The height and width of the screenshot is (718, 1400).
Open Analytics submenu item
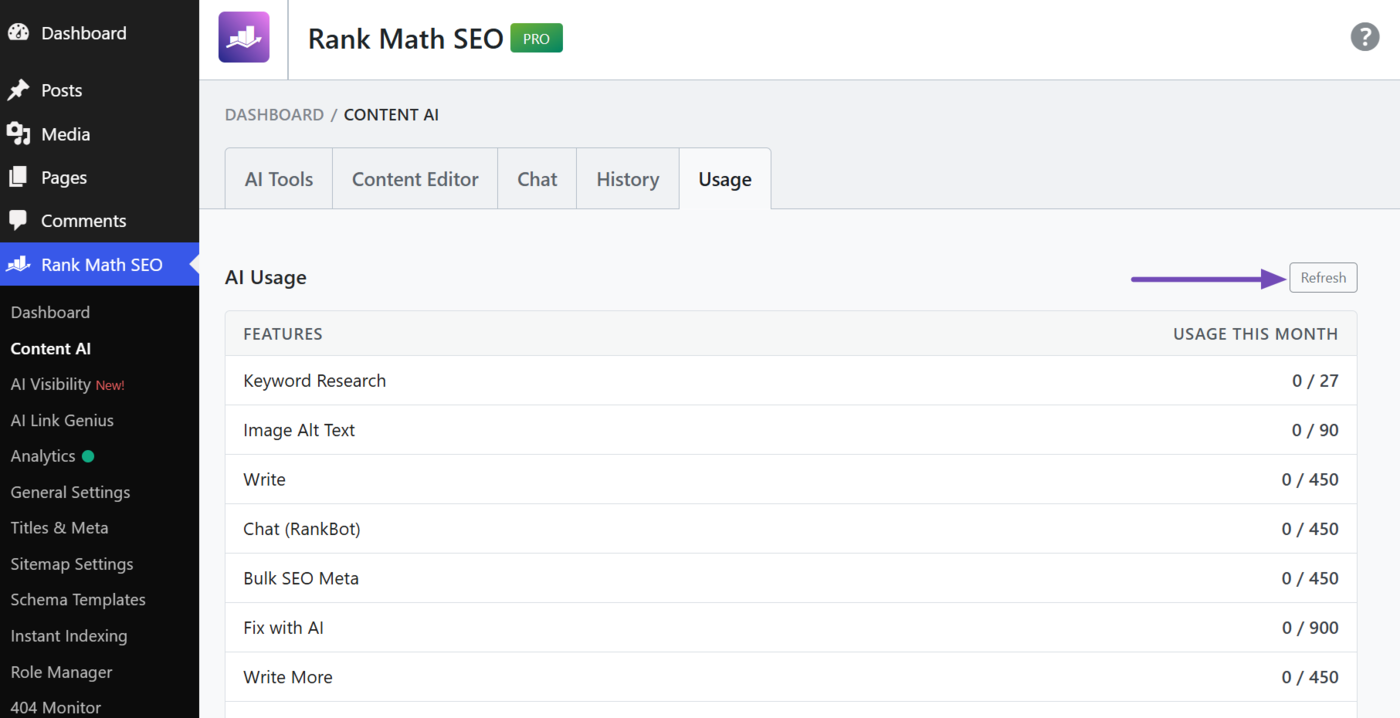pyautogui.click(x=43, y=456)
